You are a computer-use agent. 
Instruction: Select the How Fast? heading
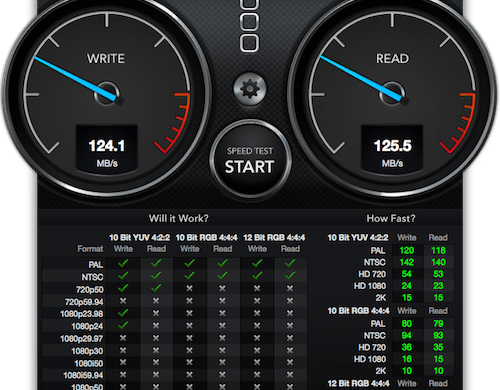(x=391, y=218)
